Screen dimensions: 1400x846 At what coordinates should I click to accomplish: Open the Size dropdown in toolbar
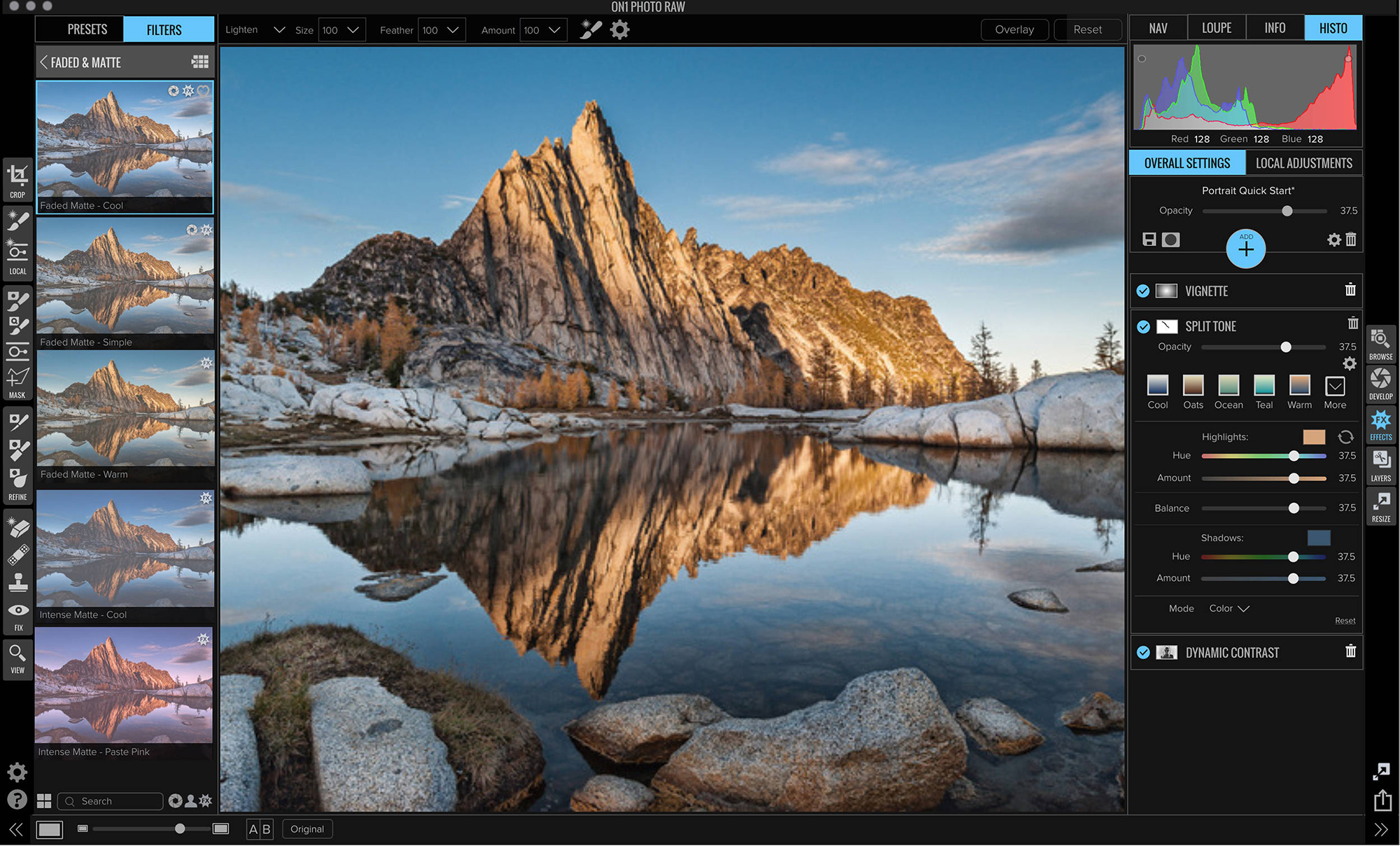click(x=353, y=29)
